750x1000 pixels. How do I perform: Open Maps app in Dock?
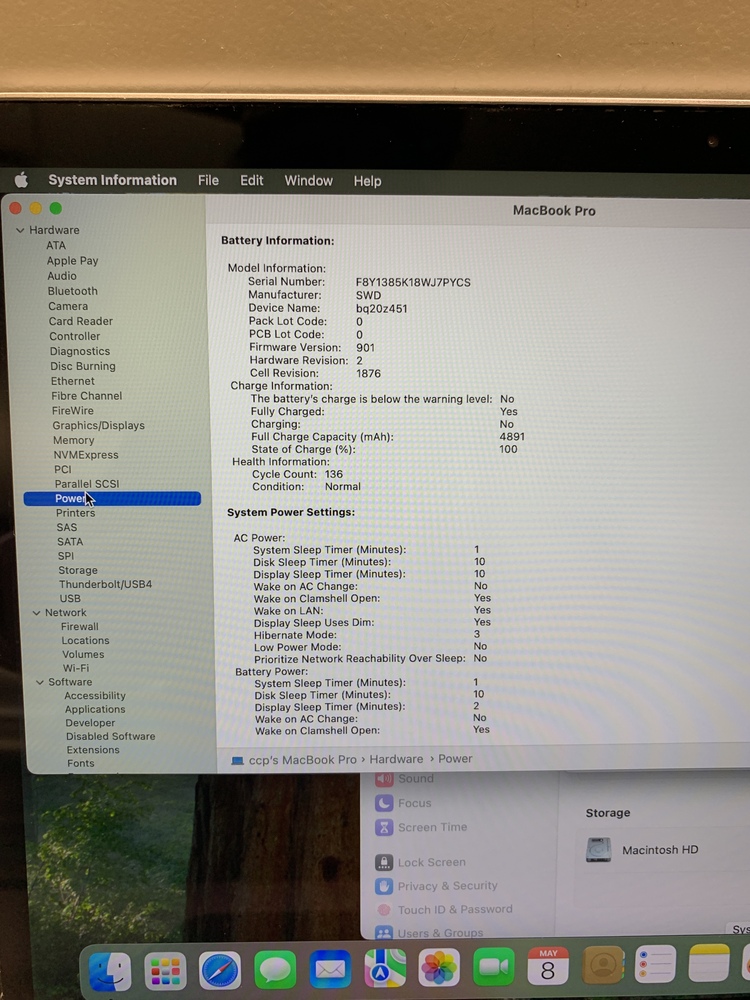point(385,968)
